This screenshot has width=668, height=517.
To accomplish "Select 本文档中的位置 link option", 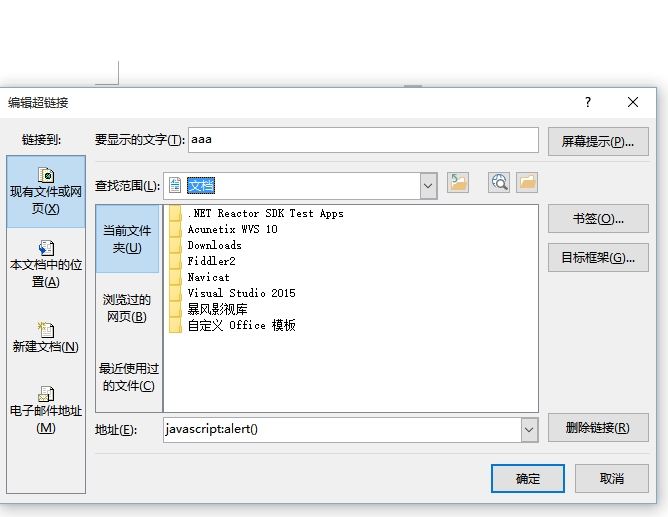I will (46, 264).
